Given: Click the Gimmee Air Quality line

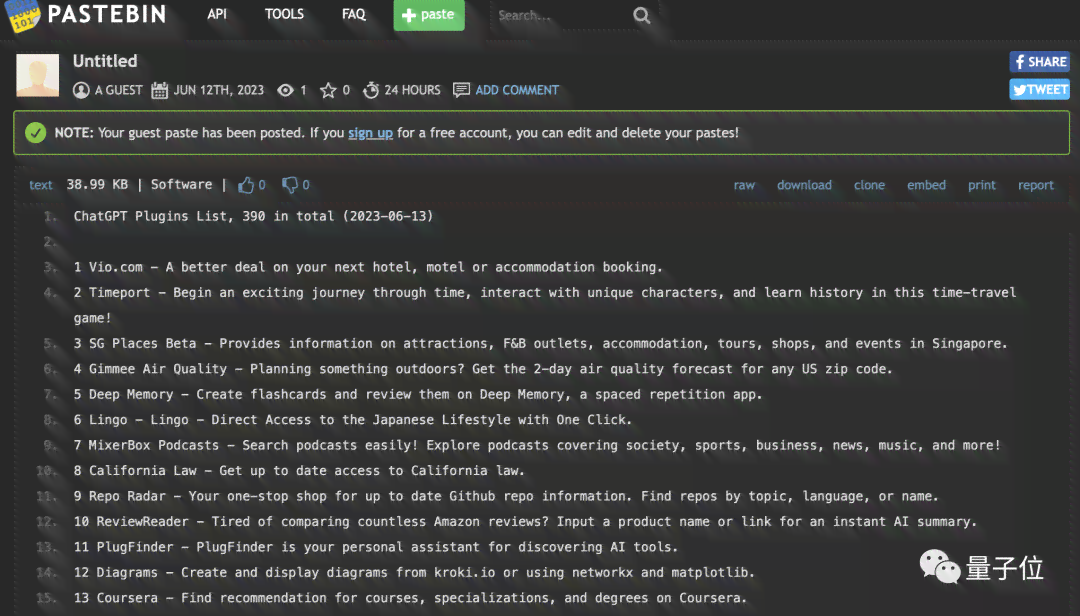Looking at the screenshot, I should pos(483,369).
